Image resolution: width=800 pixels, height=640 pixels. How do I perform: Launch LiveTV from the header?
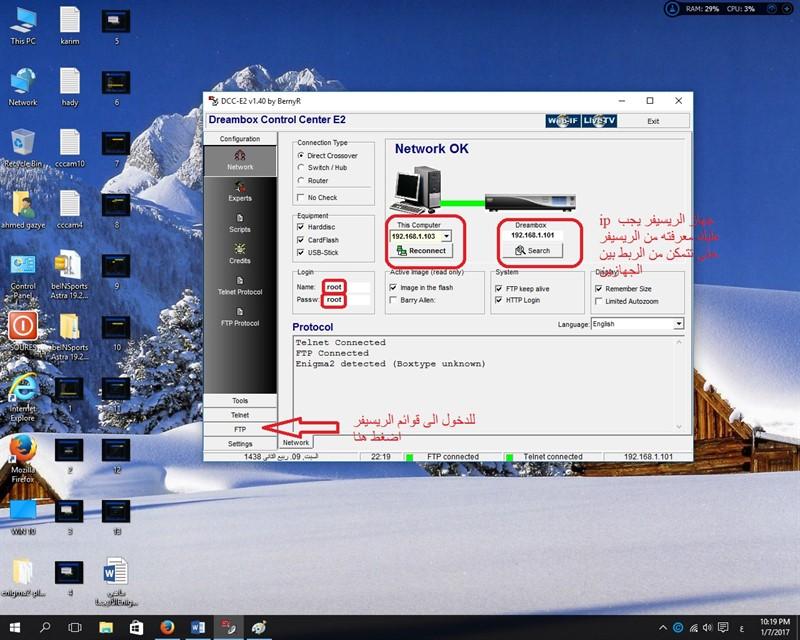pos(599,121)
